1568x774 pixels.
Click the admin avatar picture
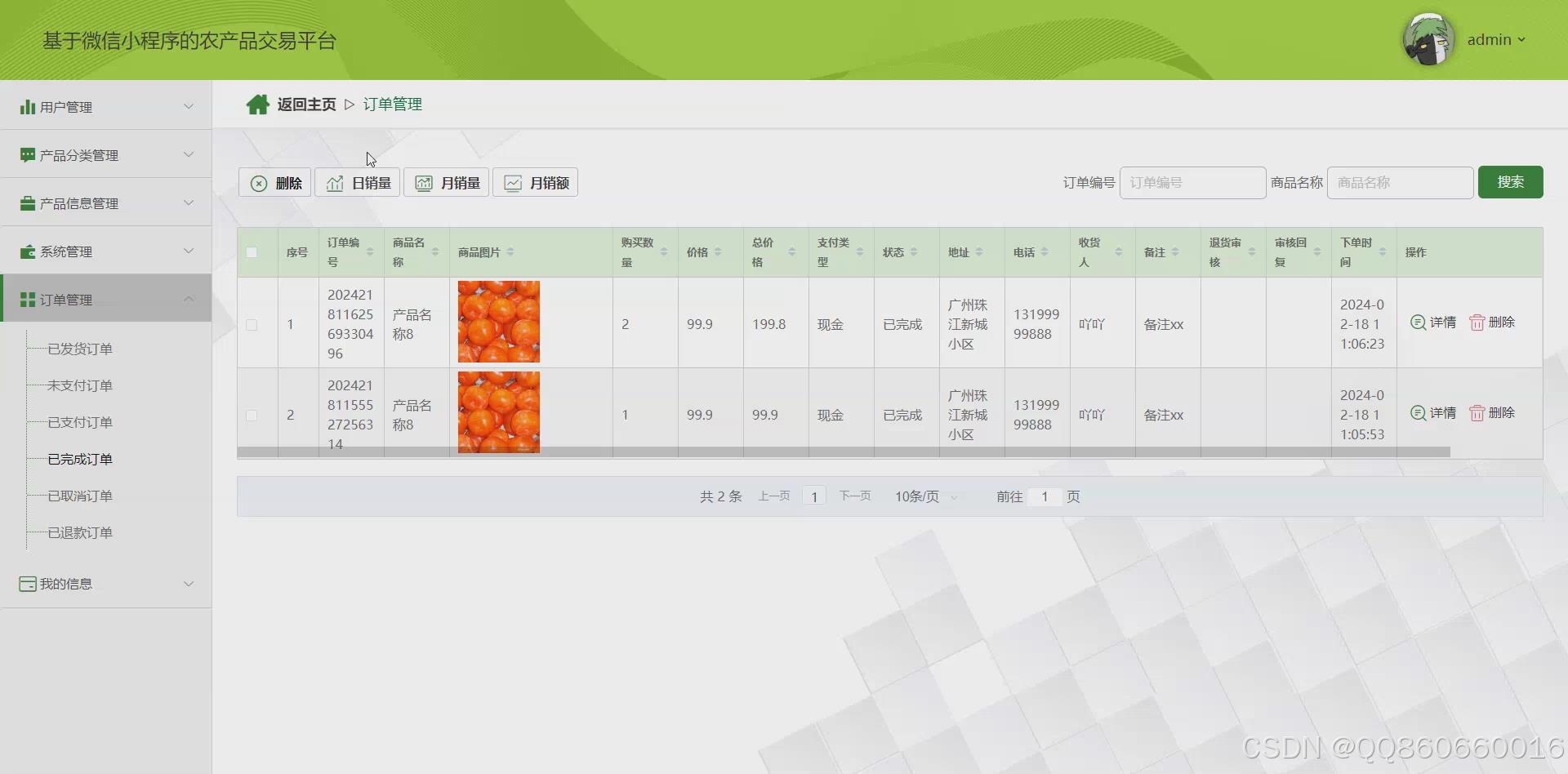coord(1428,39)
